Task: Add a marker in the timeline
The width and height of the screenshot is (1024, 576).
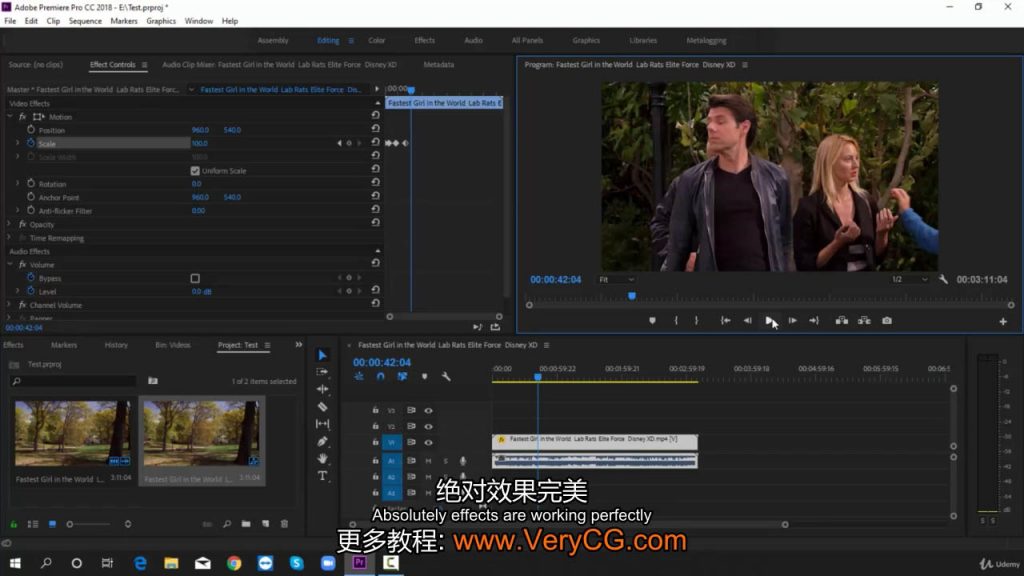Action: pos(424,377)
